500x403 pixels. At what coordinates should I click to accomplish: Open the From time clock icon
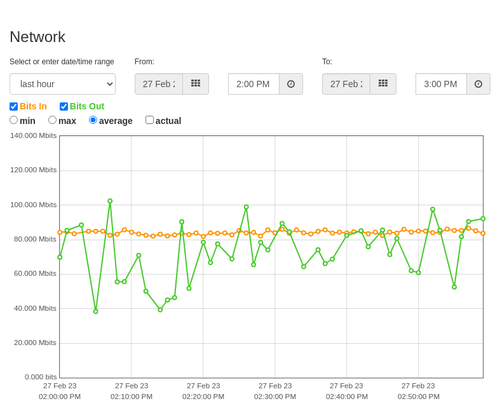coord(291,84)
